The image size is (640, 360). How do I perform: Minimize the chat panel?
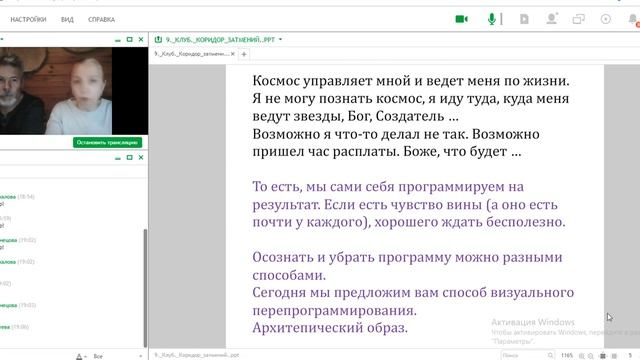pos(118,158)
